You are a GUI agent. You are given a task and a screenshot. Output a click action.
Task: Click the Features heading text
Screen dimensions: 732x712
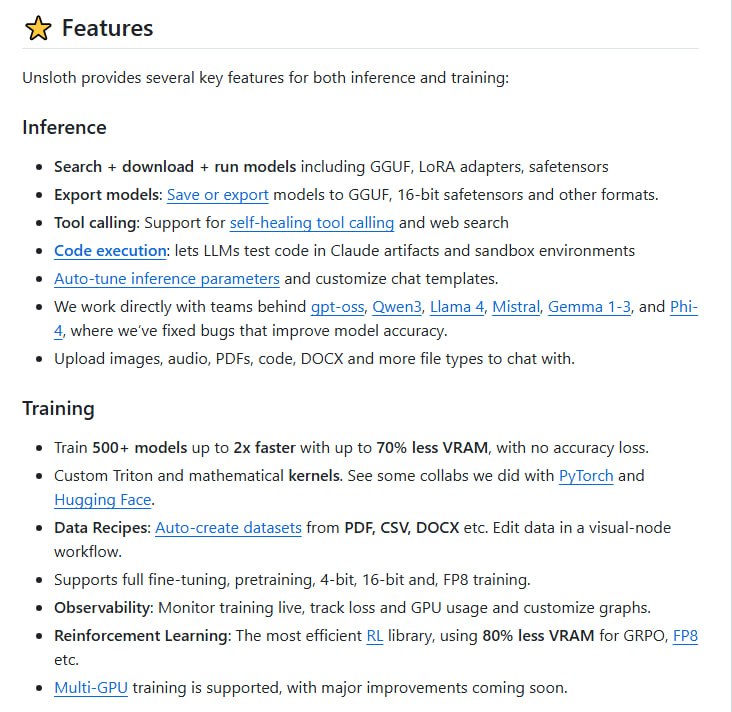(107, 29)
